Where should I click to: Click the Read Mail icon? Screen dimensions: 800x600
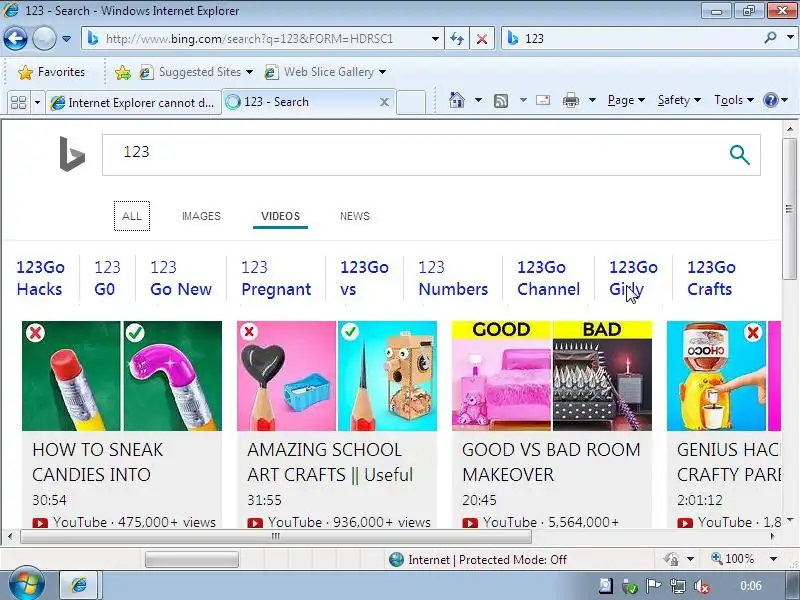point(543,100)
